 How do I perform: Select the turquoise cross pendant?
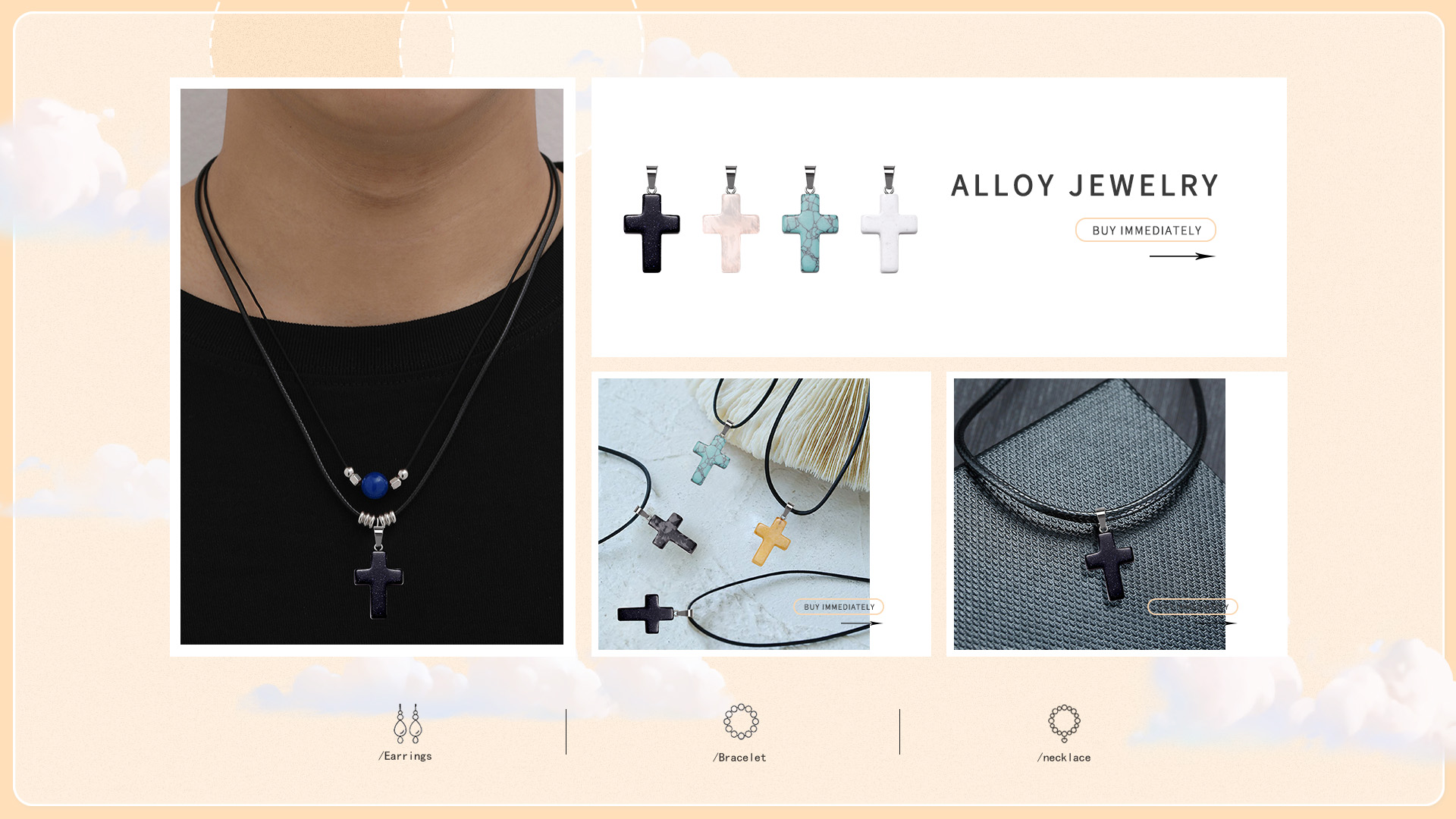coord(810,219)
